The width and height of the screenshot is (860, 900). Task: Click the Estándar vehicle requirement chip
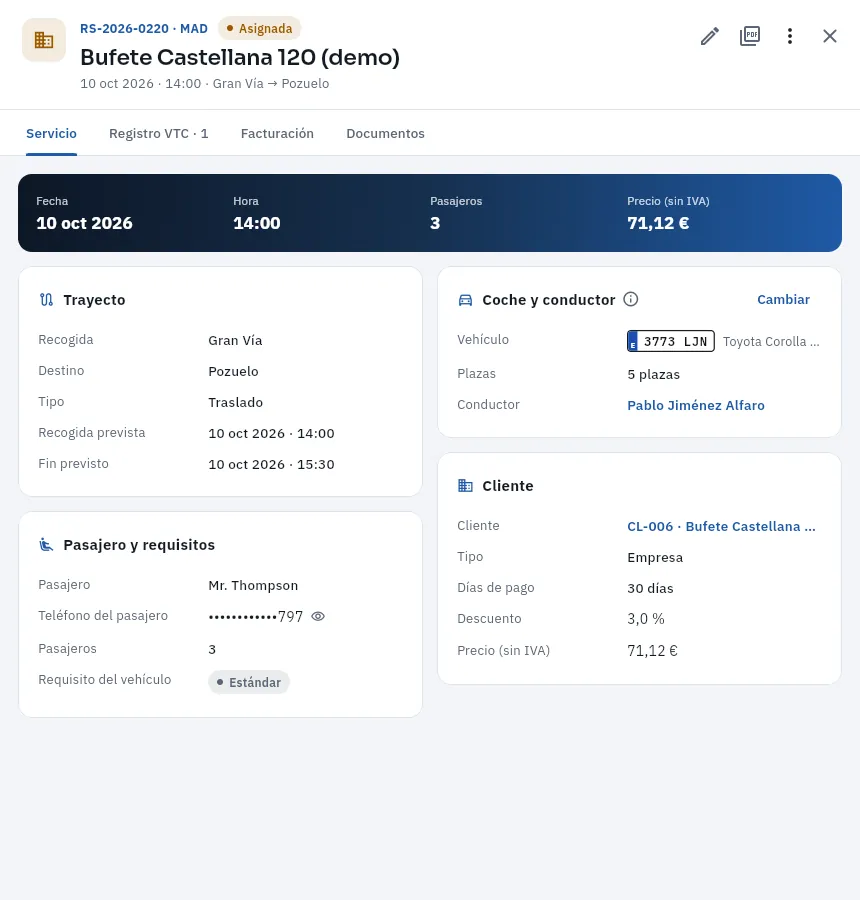pos(249,682)
